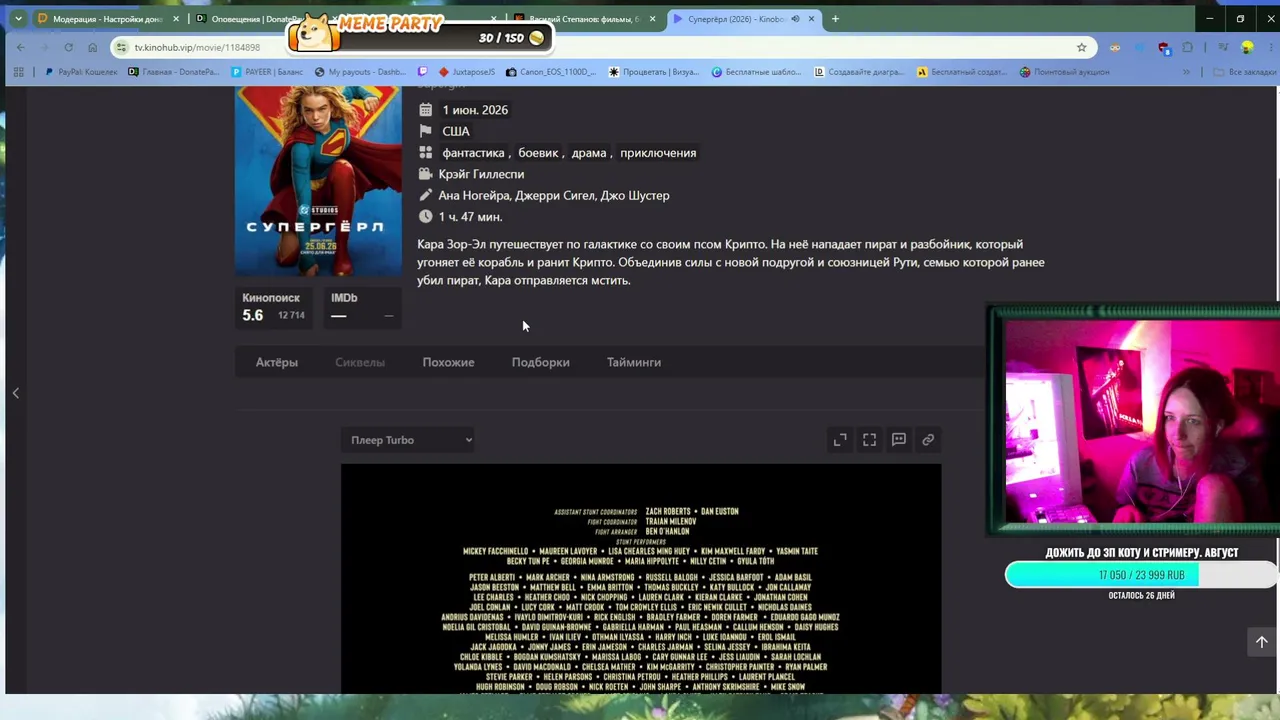This screenshot has width=1280, height=720.
Task: Switch to the Василий Степанов: фильмы tab
Action: point(585,19)
